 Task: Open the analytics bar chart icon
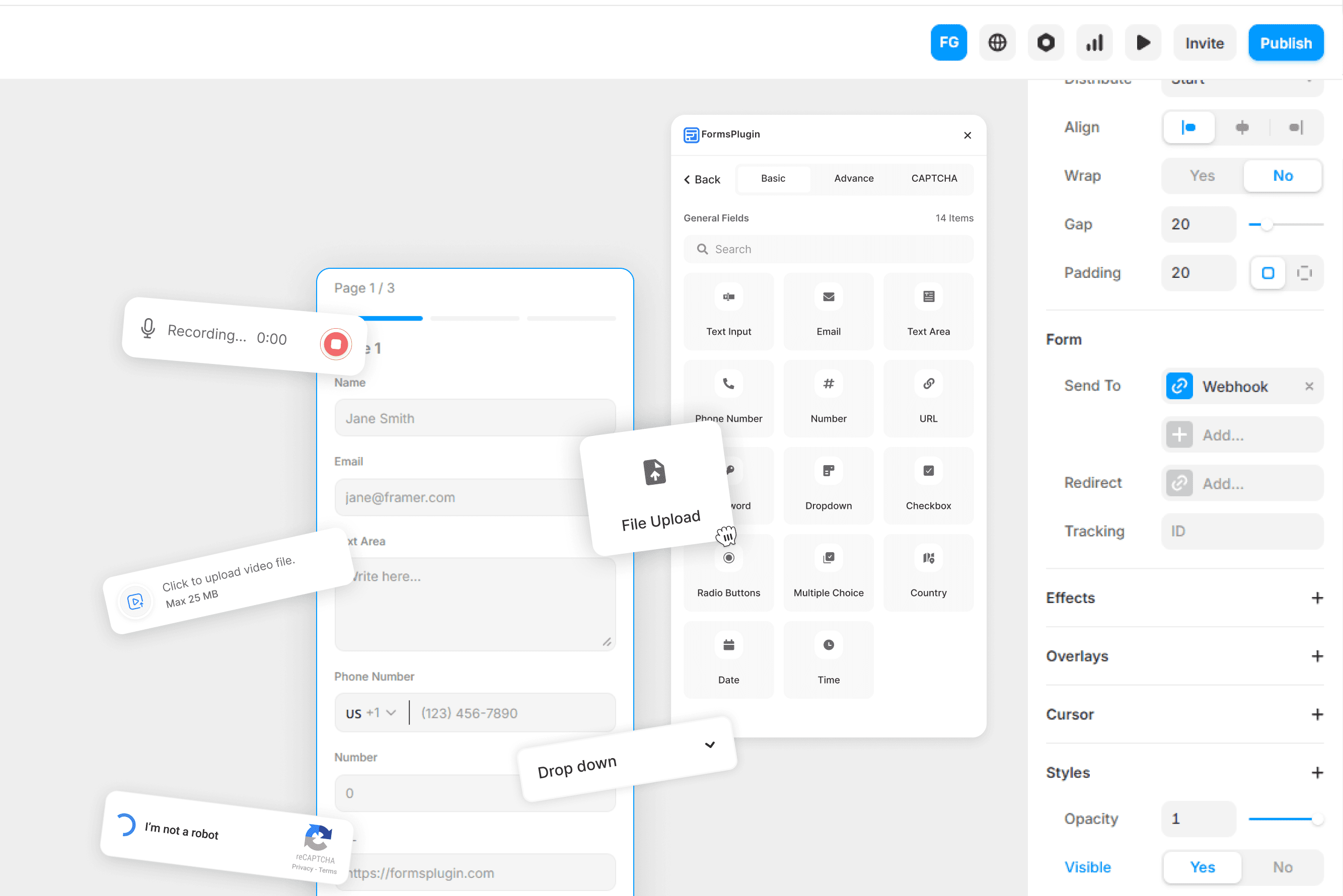1094,42
